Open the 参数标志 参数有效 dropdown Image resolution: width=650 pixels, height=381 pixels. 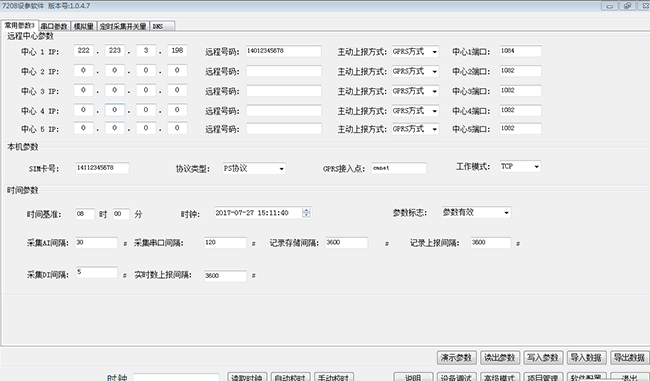pos(476,212)
